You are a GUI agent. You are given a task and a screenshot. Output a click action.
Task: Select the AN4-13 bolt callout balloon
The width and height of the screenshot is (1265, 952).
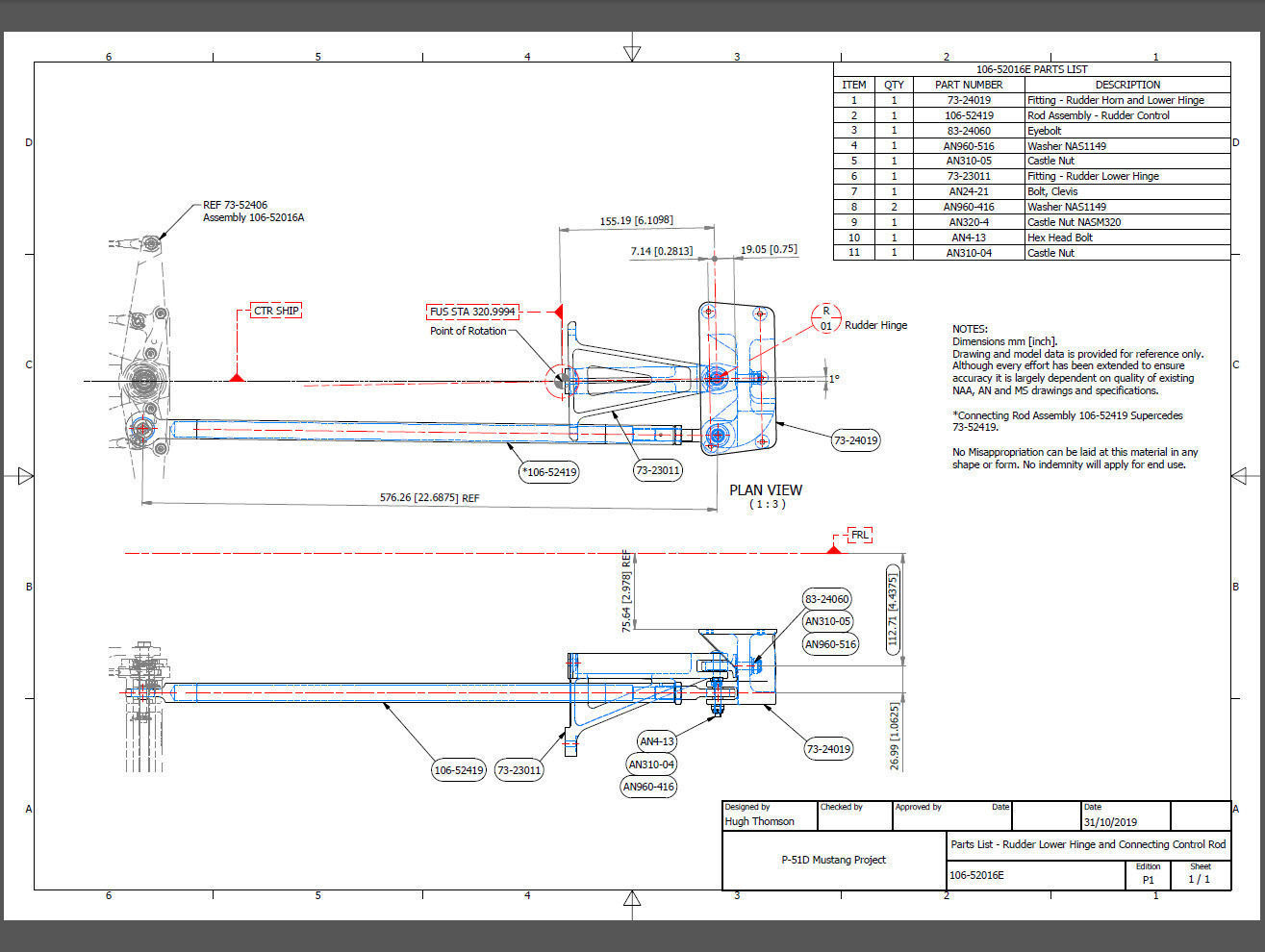click(658, 741)
